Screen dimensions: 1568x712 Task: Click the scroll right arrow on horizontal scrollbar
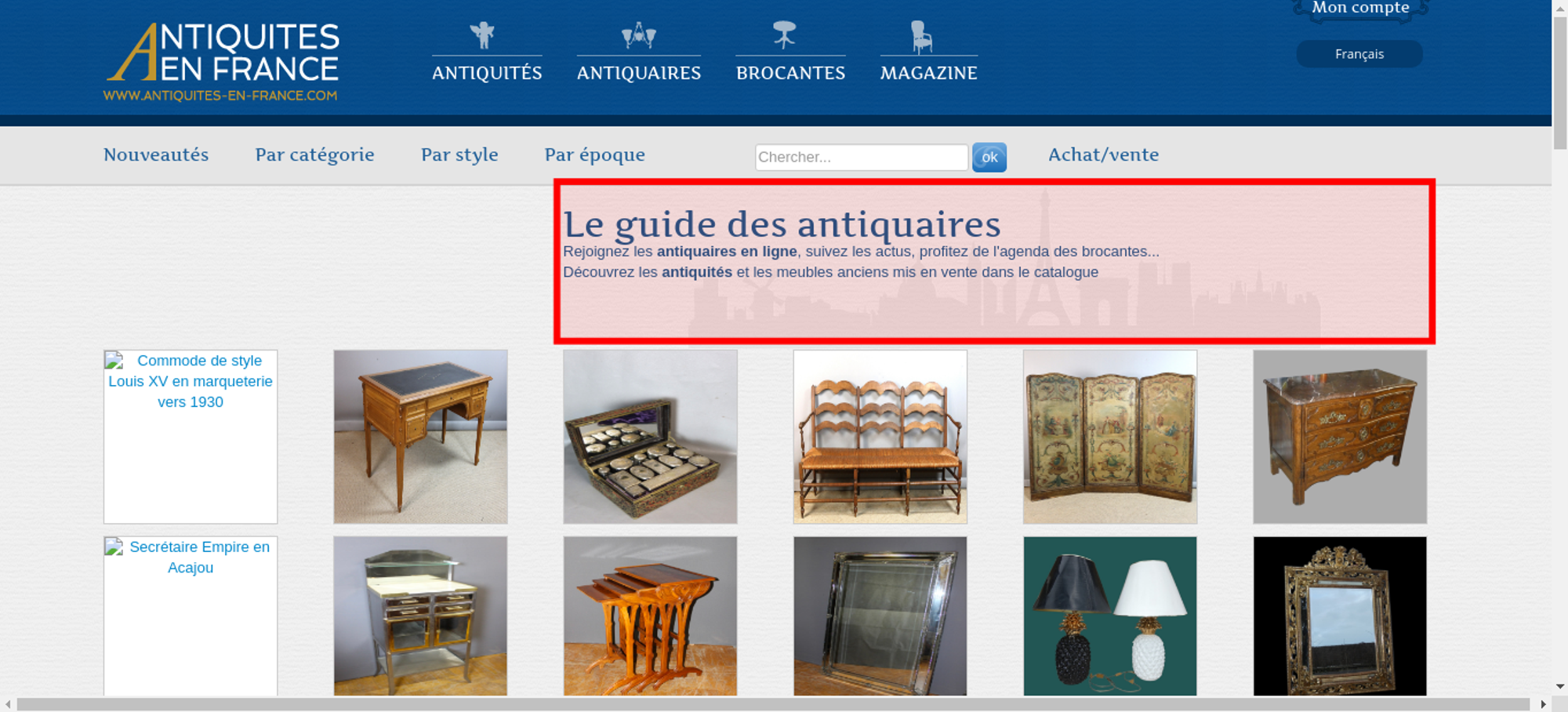click(x=1543, y=704)
